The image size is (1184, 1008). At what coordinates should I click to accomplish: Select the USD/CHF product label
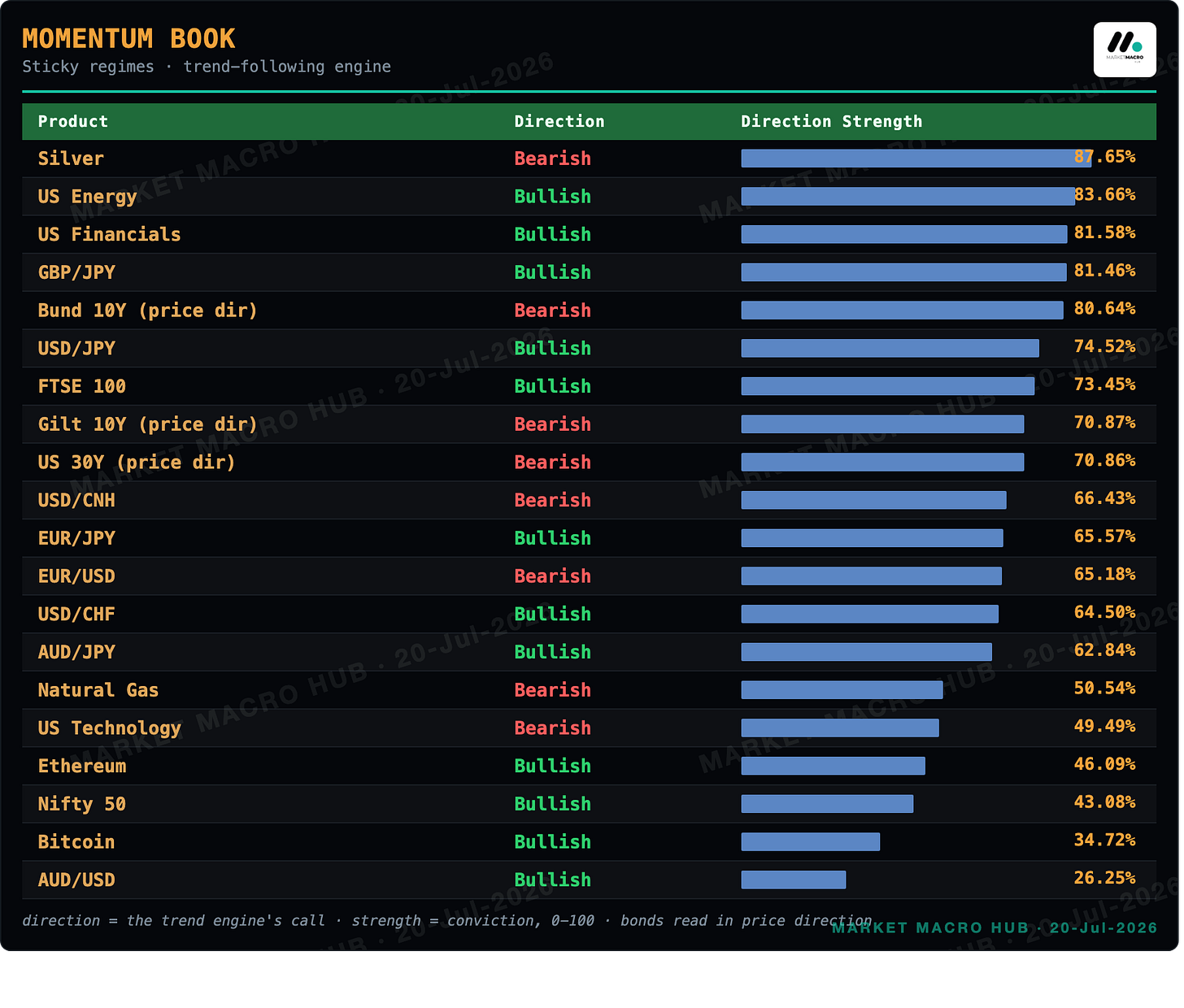pos(76,614)
